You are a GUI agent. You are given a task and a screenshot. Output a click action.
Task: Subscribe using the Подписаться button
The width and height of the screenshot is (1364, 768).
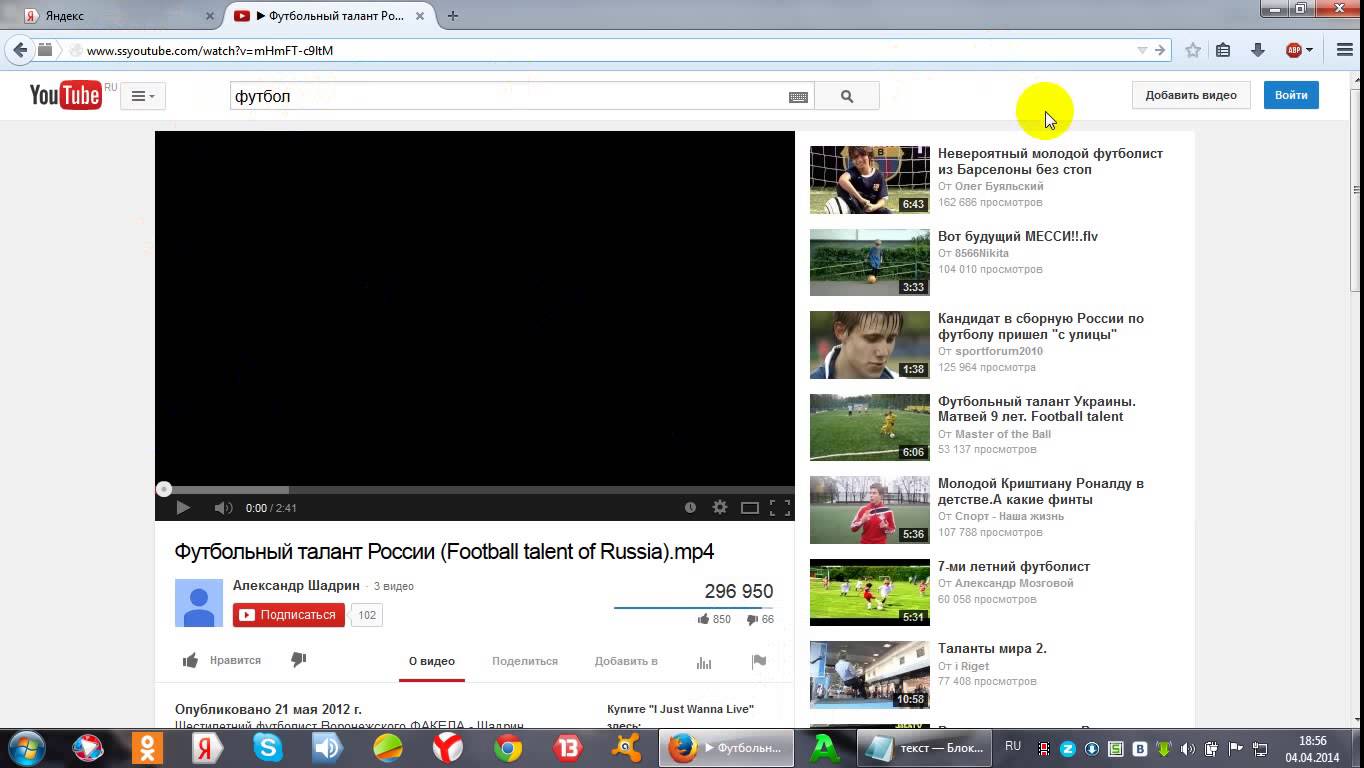289,615
